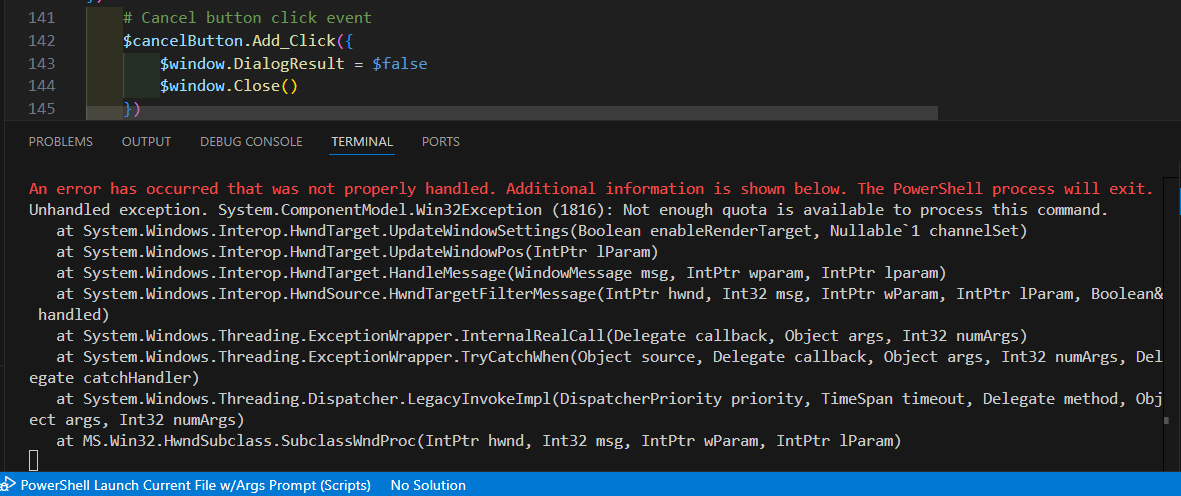
Task: Click the ExceptionWrapper.InternalRealCall stack line
Action: pos(542,335)
